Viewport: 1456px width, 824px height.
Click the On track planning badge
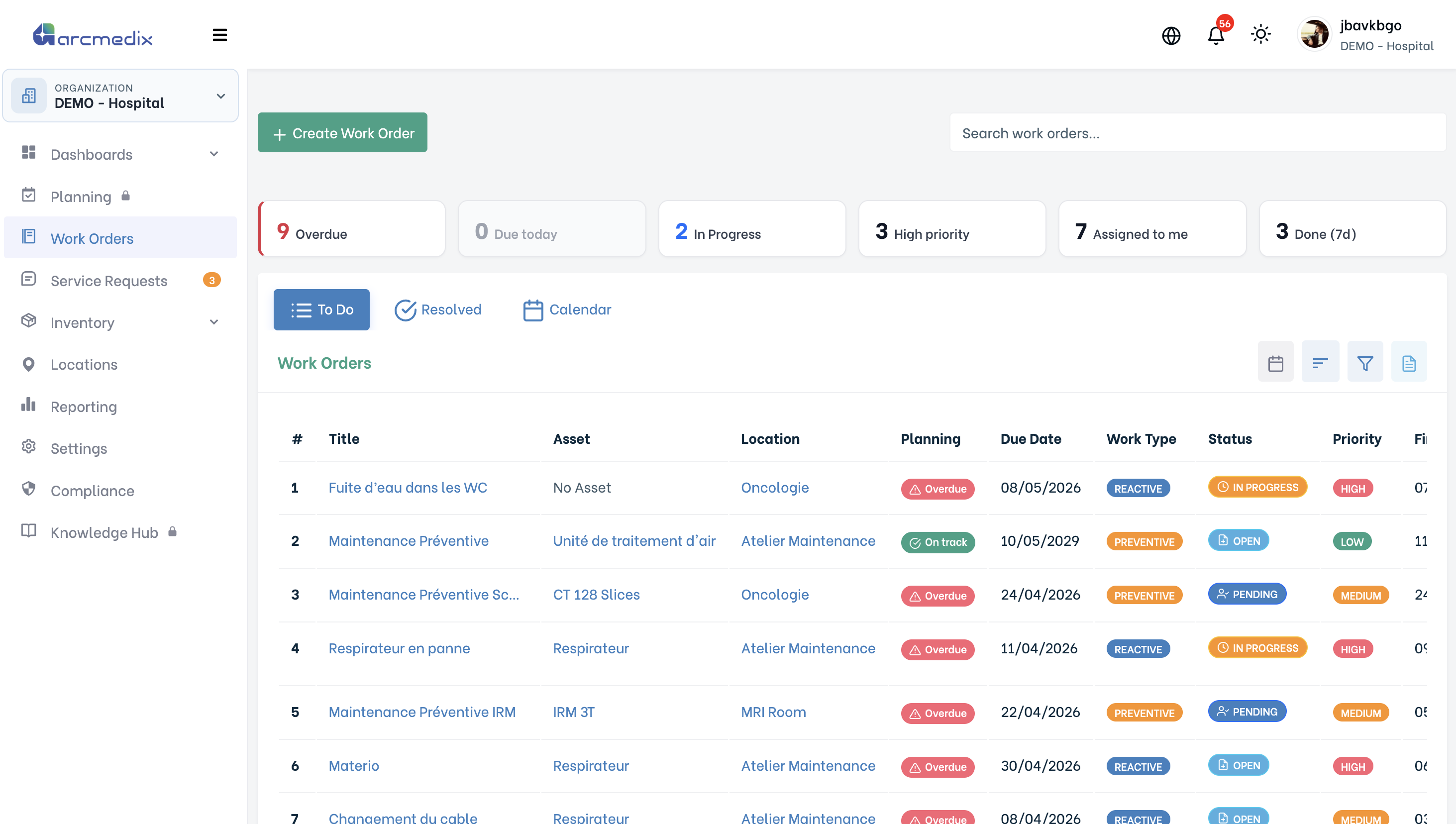[937, 542]
